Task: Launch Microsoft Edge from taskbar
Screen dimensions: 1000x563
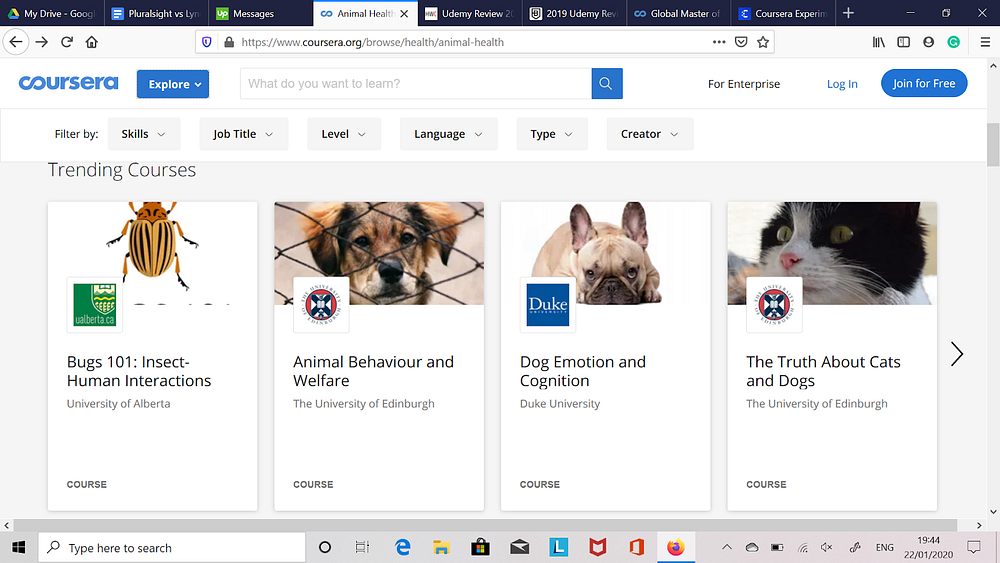Action: point(402,548)
